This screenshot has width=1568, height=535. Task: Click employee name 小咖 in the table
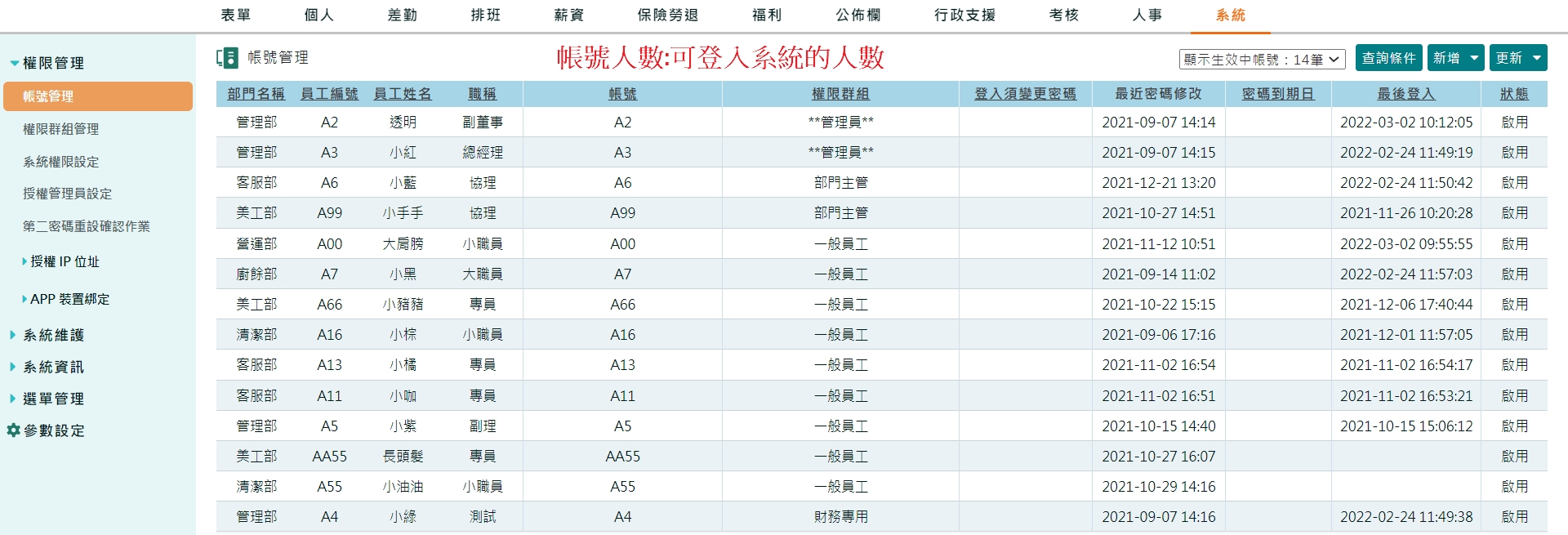point(403,396)
